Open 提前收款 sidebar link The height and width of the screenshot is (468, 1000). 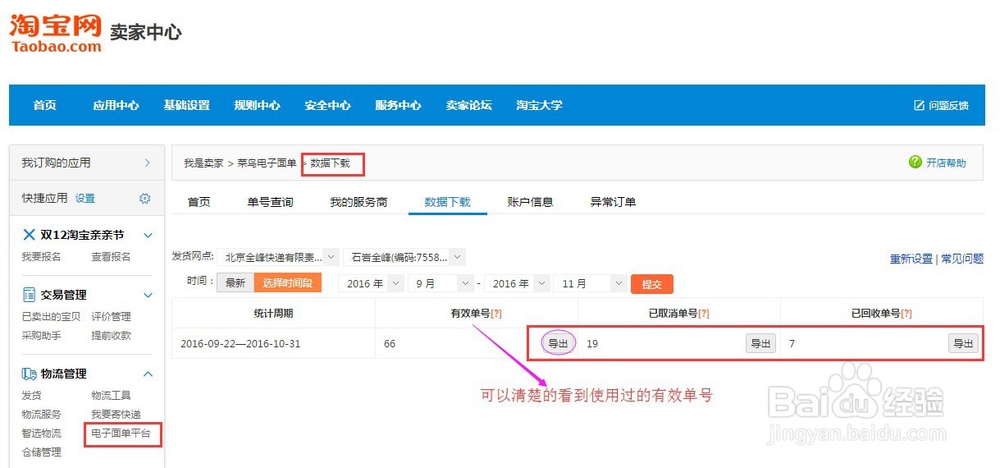pyautogui.click(x=111, y=335)
